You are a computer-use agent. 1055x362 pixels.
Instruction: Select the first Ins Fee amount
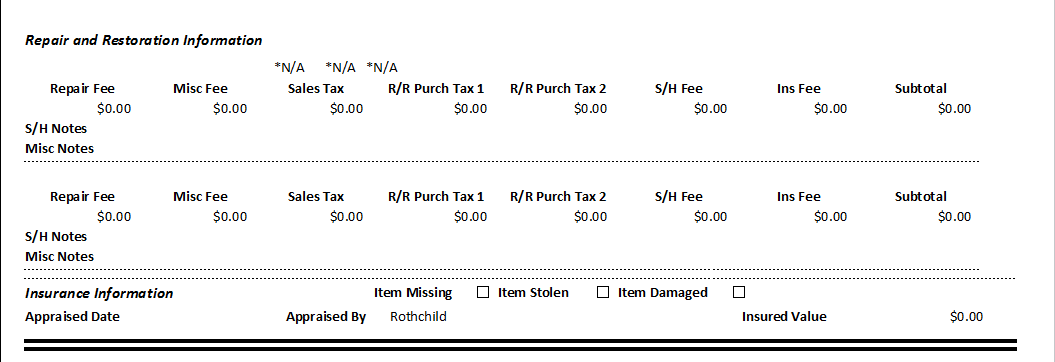pos(830,108)
